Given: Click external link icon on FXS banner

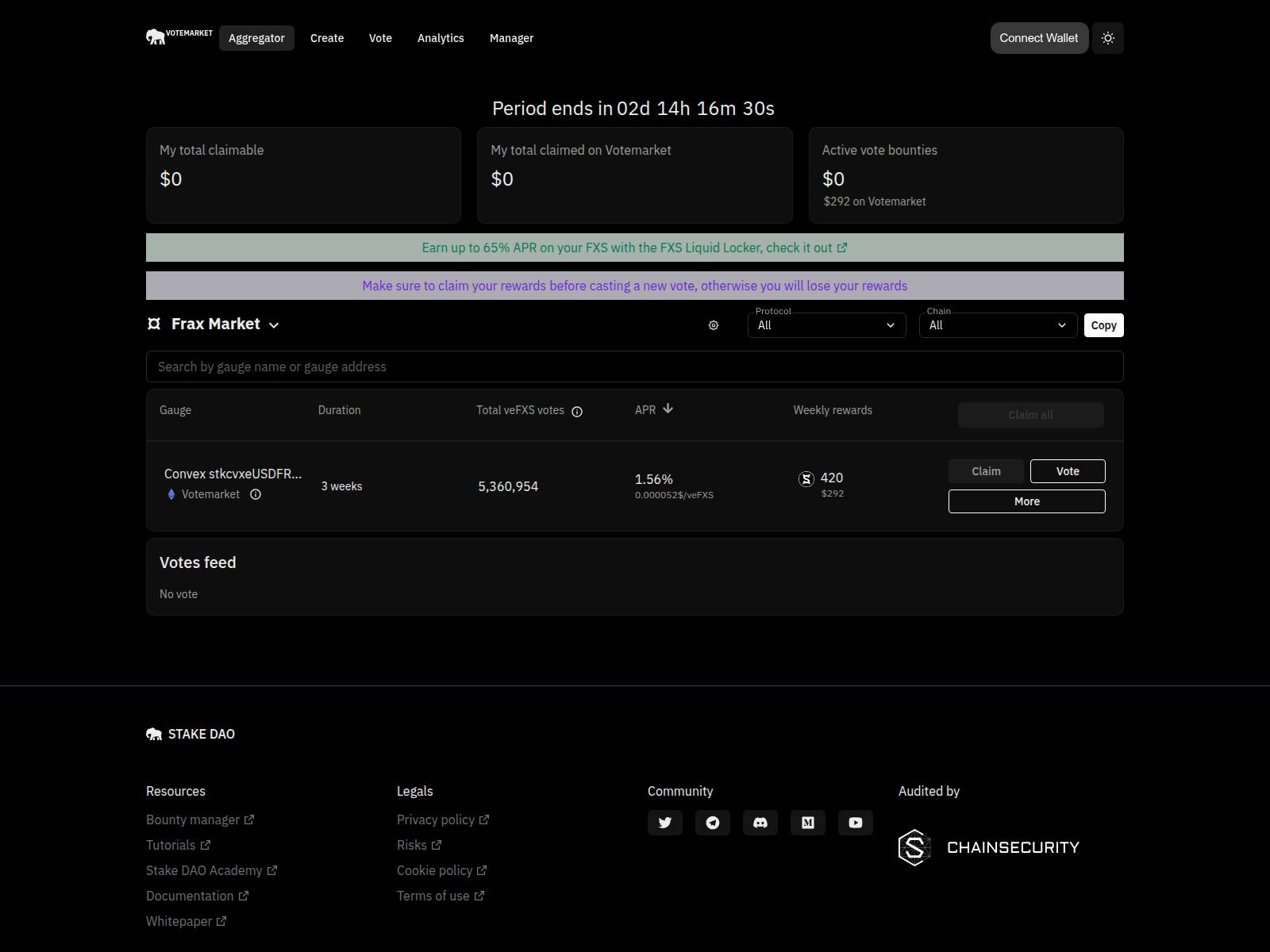Looking at the screenshot, I should pos(842,248).
